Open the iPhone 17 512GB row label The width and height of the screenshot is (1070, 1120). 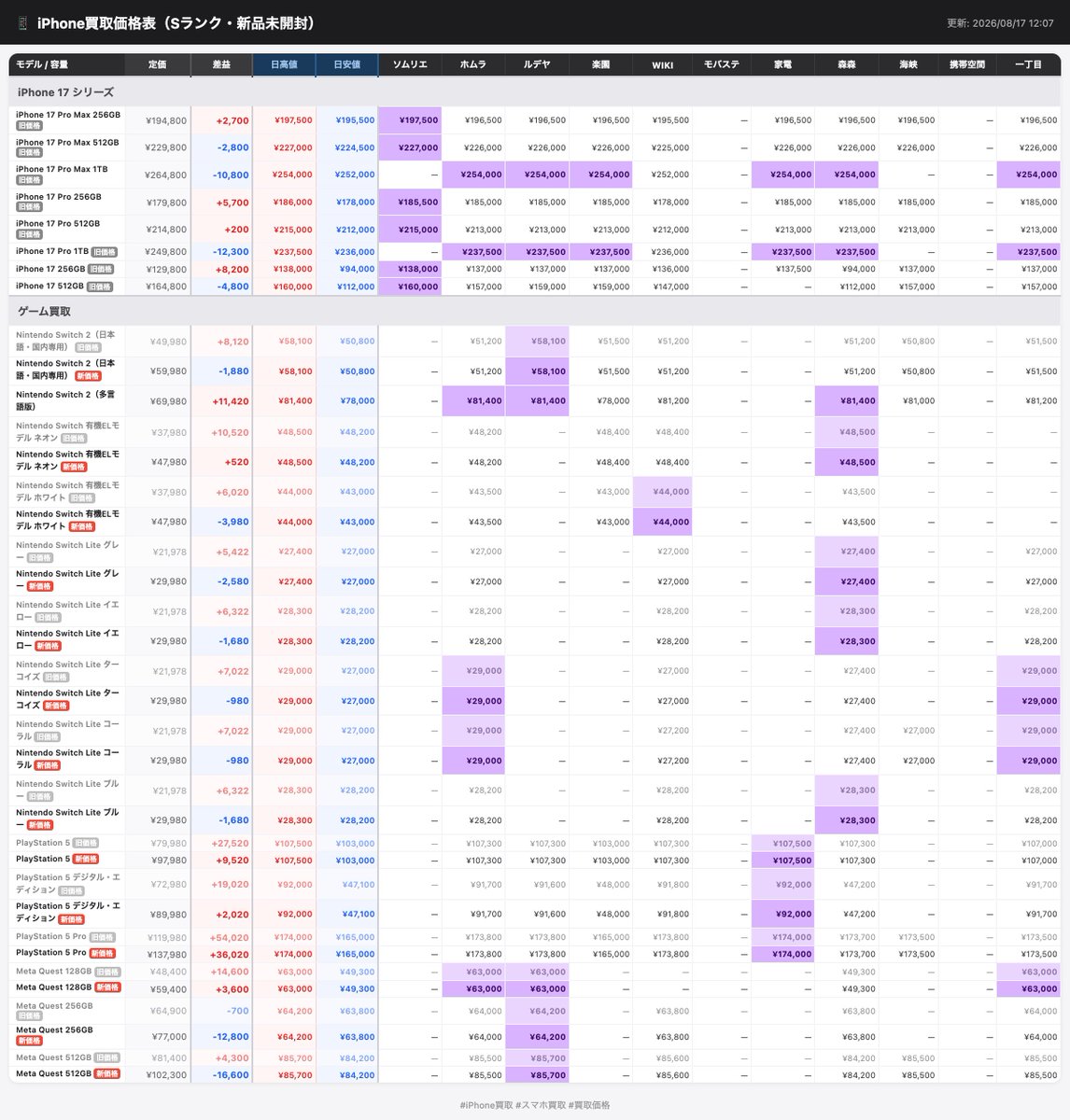tap(49, 287)
